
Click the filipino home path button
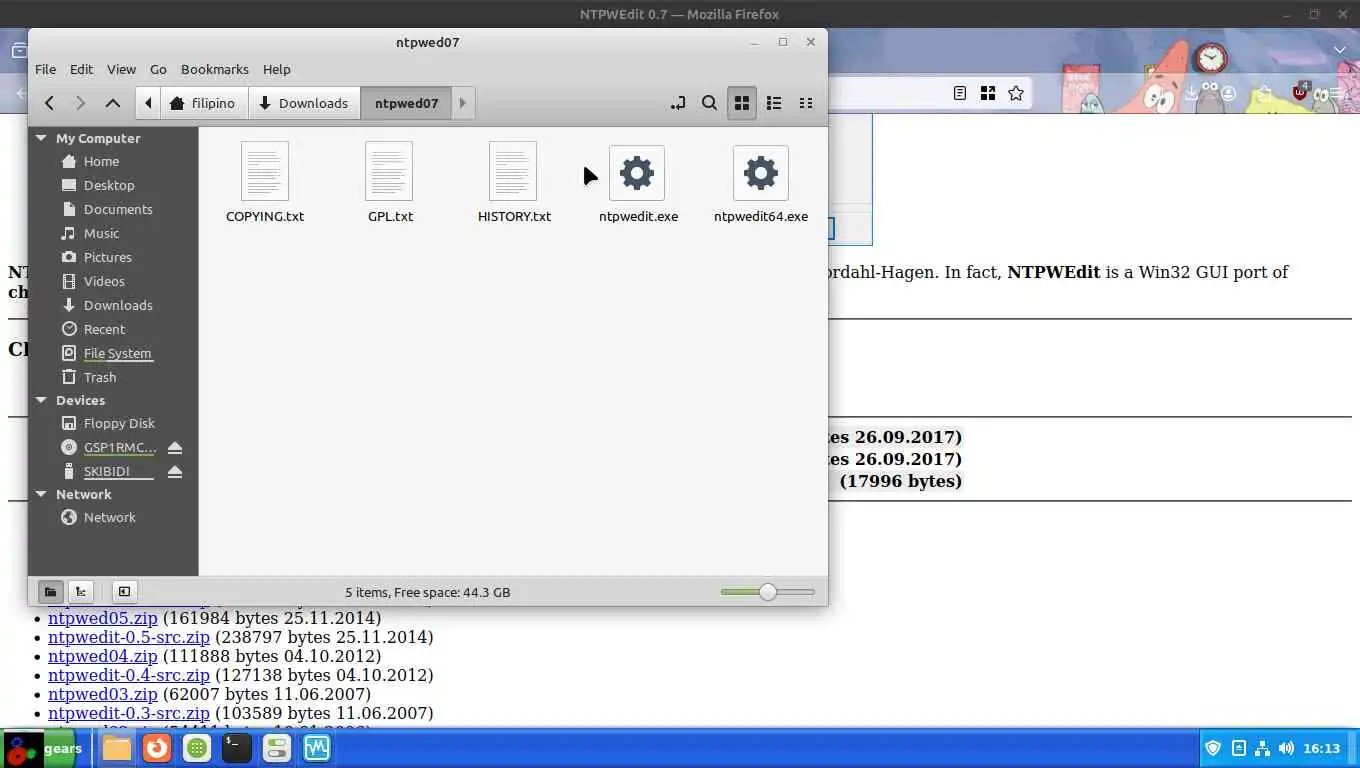click(203, 103)
